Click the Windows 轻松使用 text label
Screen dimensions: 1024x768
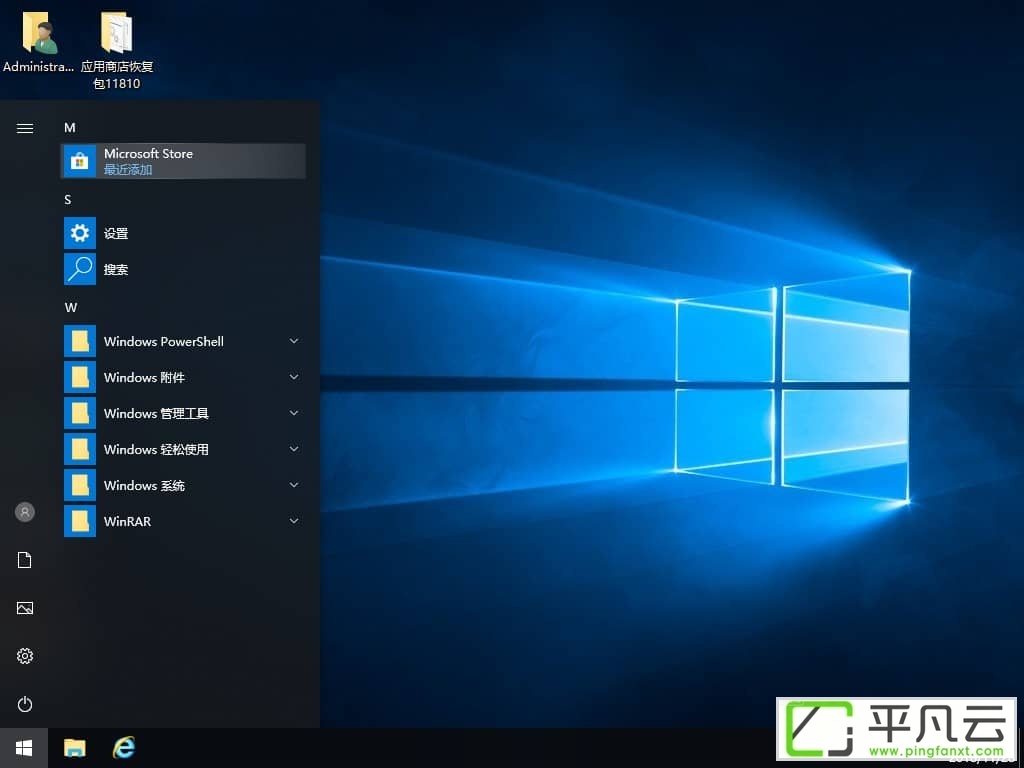[156, 449]
